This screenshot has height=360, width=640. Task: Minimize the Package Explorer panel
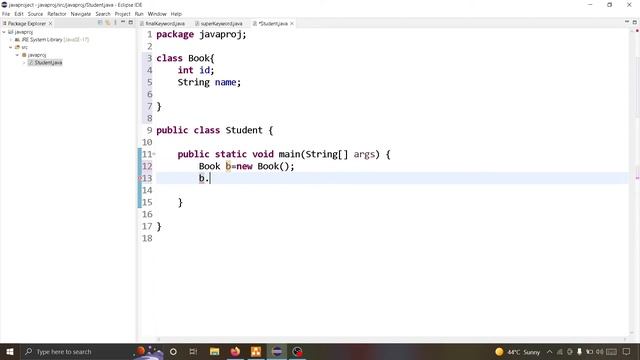coord(123,22)
